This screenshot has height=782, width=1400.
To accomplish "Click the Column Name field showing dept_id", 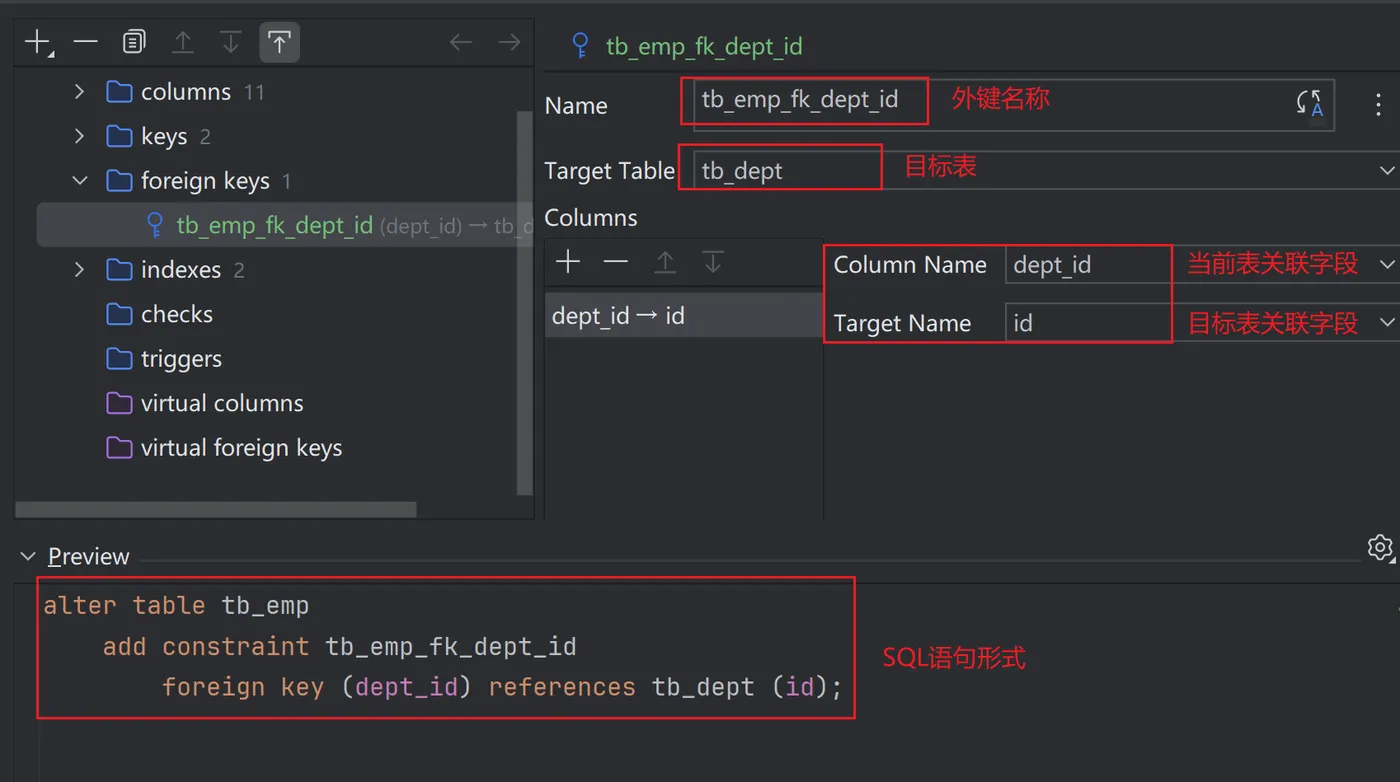I will coord(1201,265).
